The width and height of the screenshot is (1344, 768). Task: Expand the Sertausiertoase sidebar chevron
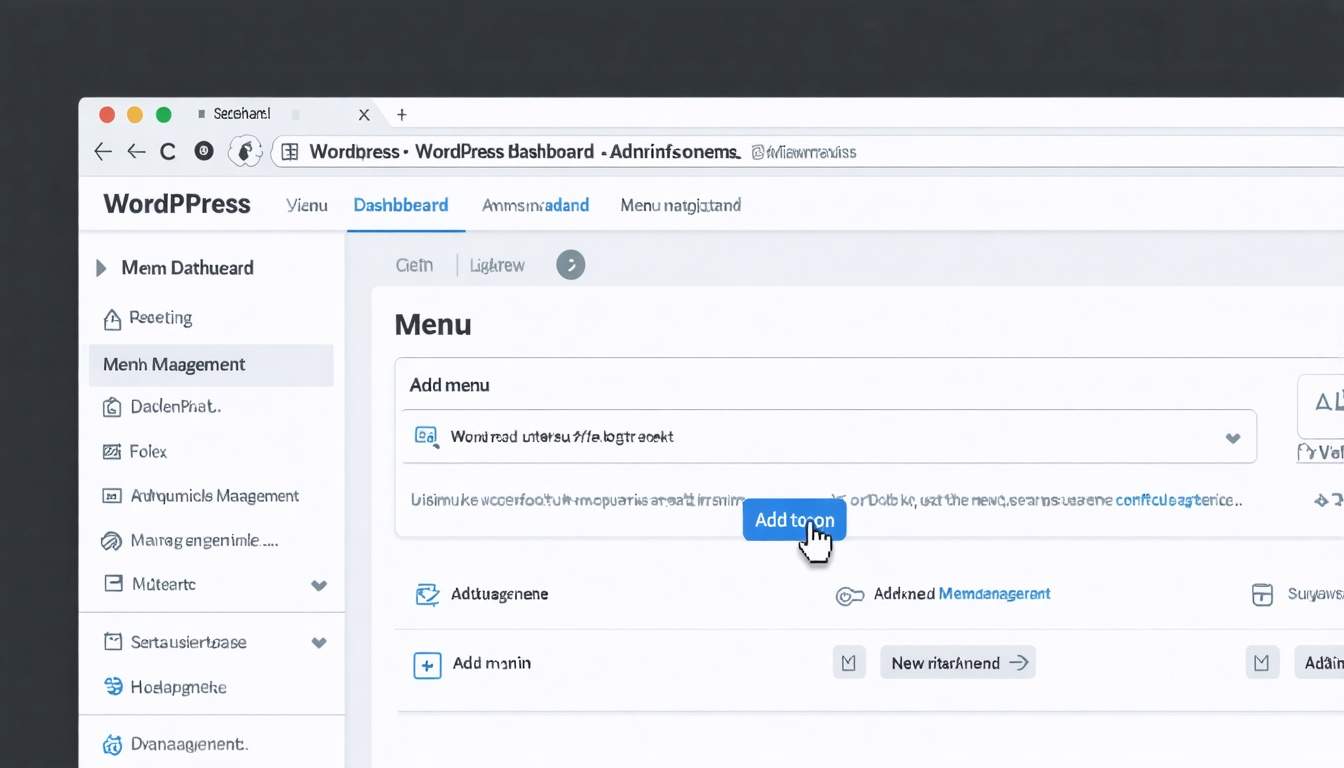[319, 643]
